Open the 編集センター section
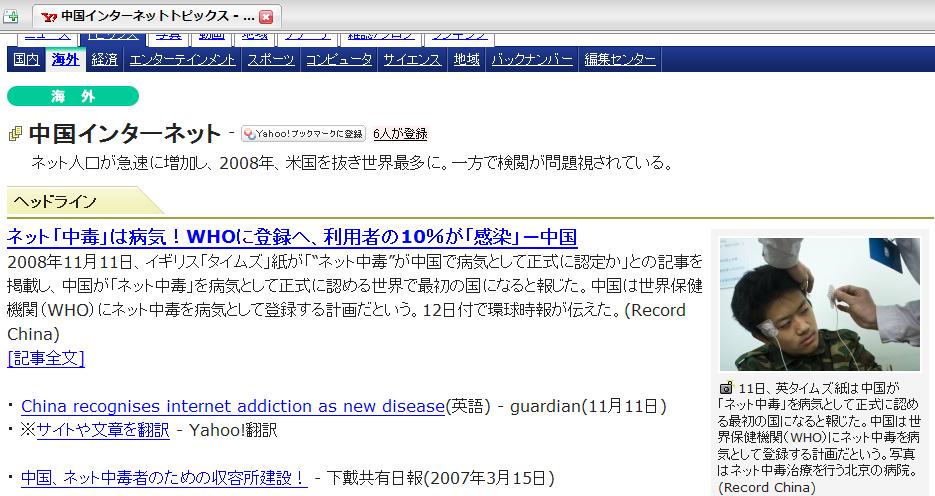 pyautogui.click(x=620, y=60)
